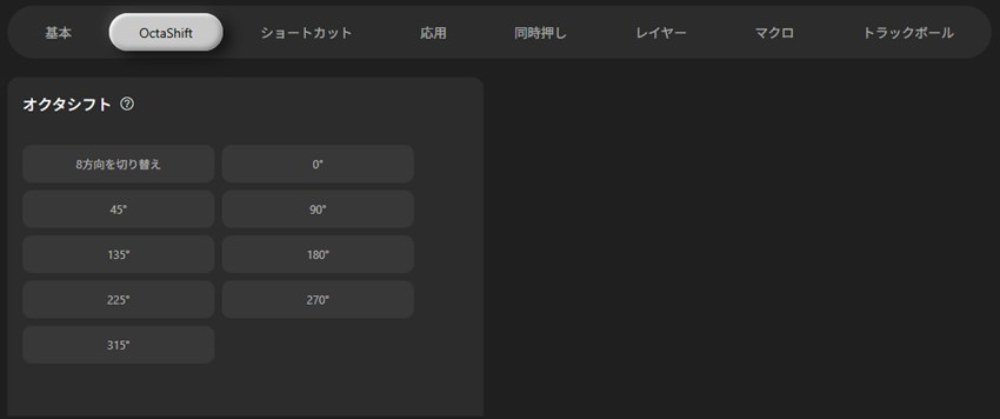The height and width of the screenshot is (419, 1000).
Task: Open the ショートカット tab
Action: (306, 33)
